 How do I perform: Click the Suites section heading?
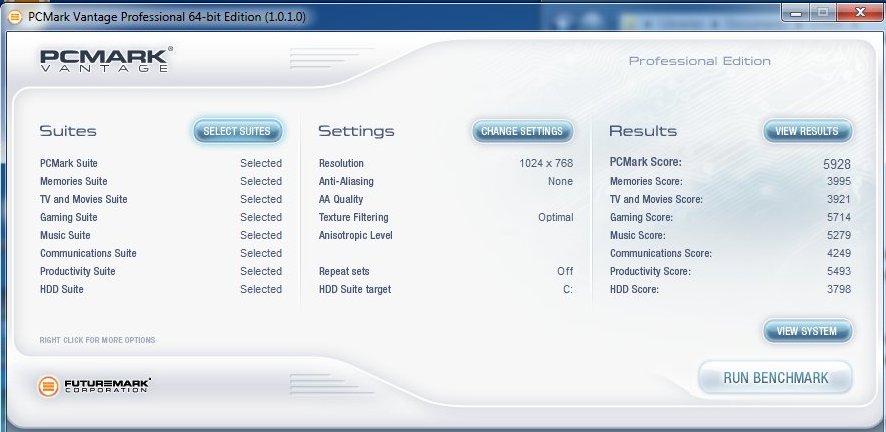[x=68, y=131]
